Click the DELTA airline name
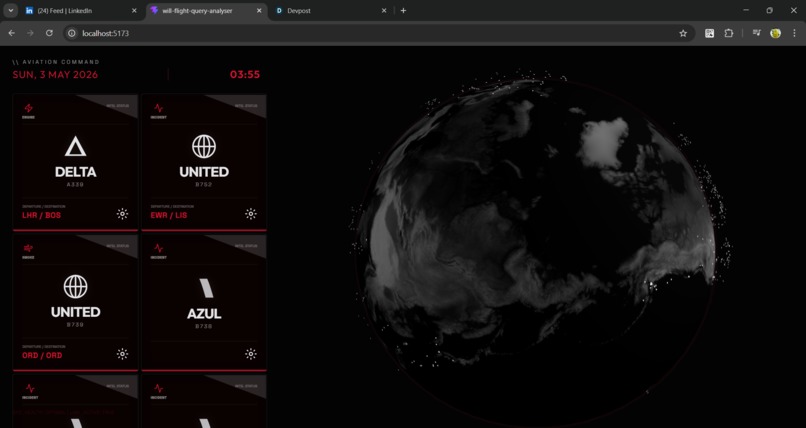Image resolution: width=806 pixels, height=428 pixels. point(76,172)
